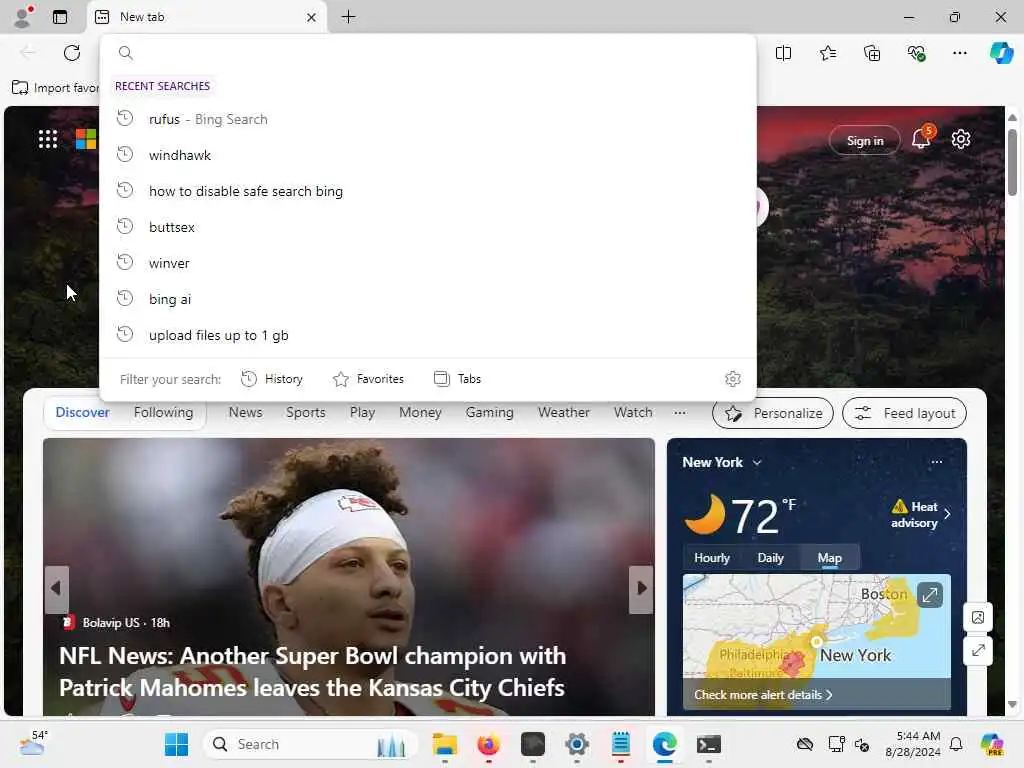Expand New York location dropdown
The image size is (1024, 768).
pos(722,462)
